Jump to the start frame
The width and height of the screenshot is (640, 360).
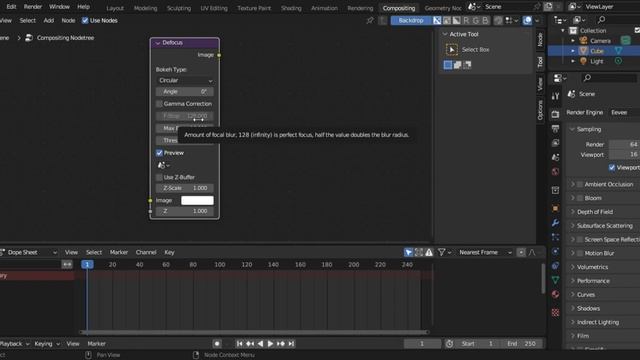click(x=240, y=344)
